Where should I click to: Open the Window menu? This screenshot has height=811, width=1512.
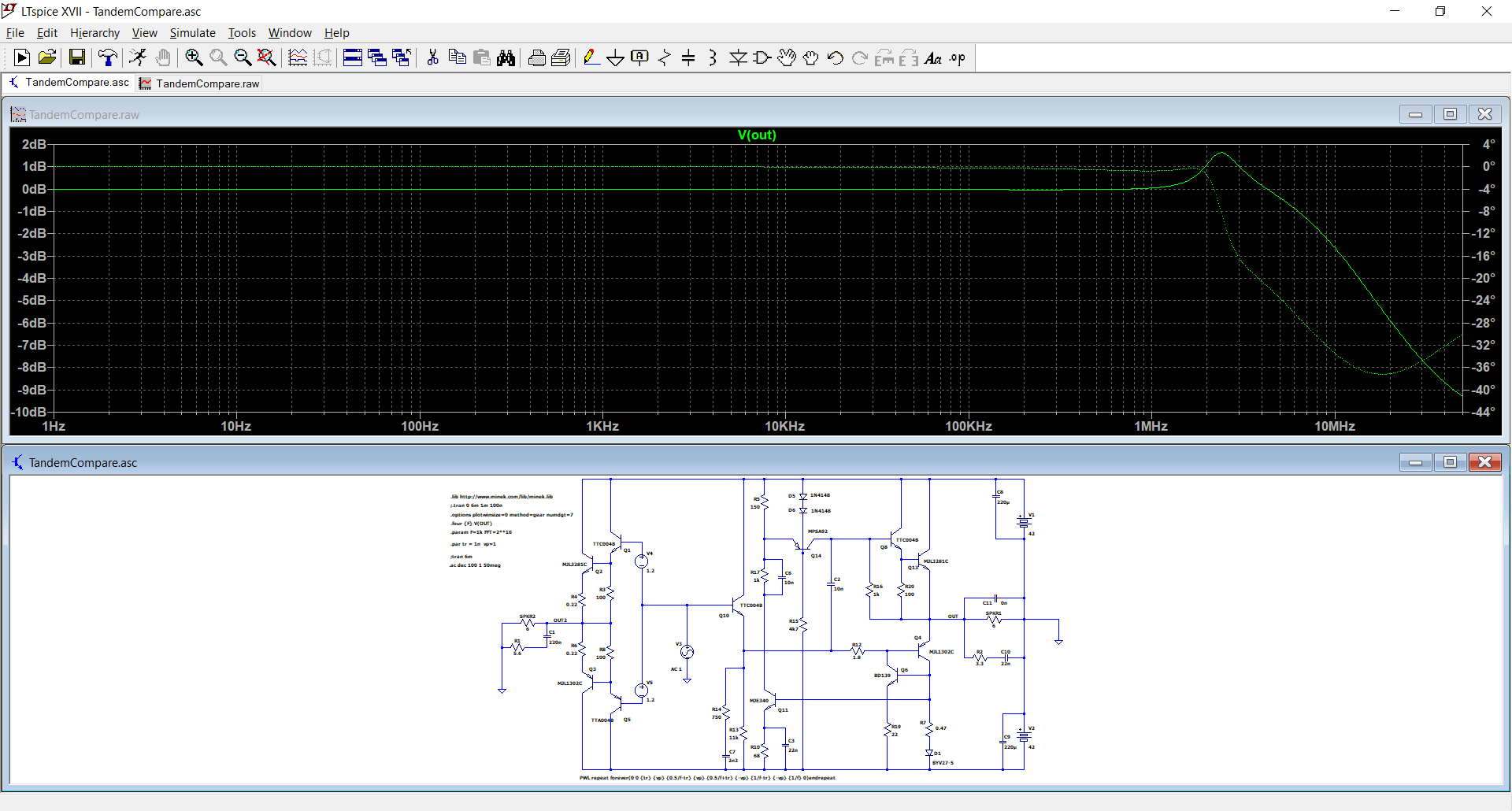(x=290, y=32)
